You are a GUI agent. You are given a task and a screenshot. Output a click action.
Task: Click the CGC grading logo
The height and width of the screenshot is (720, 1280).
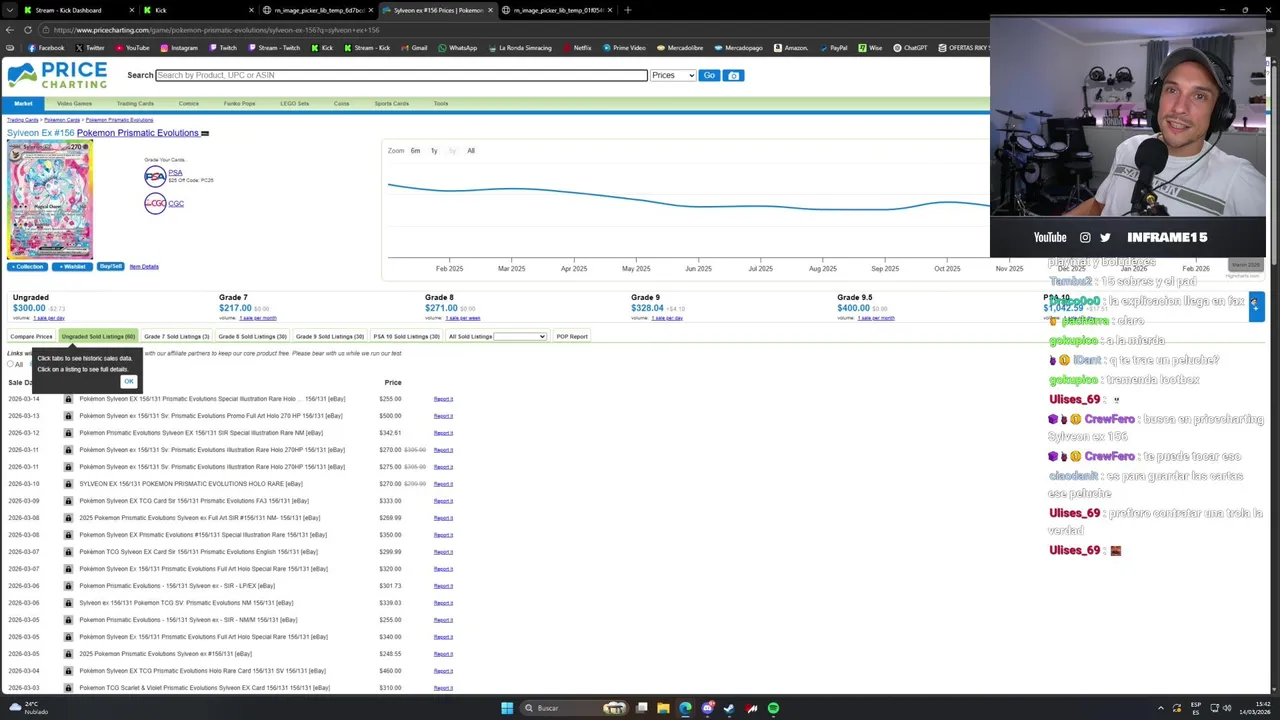(155, 203)
